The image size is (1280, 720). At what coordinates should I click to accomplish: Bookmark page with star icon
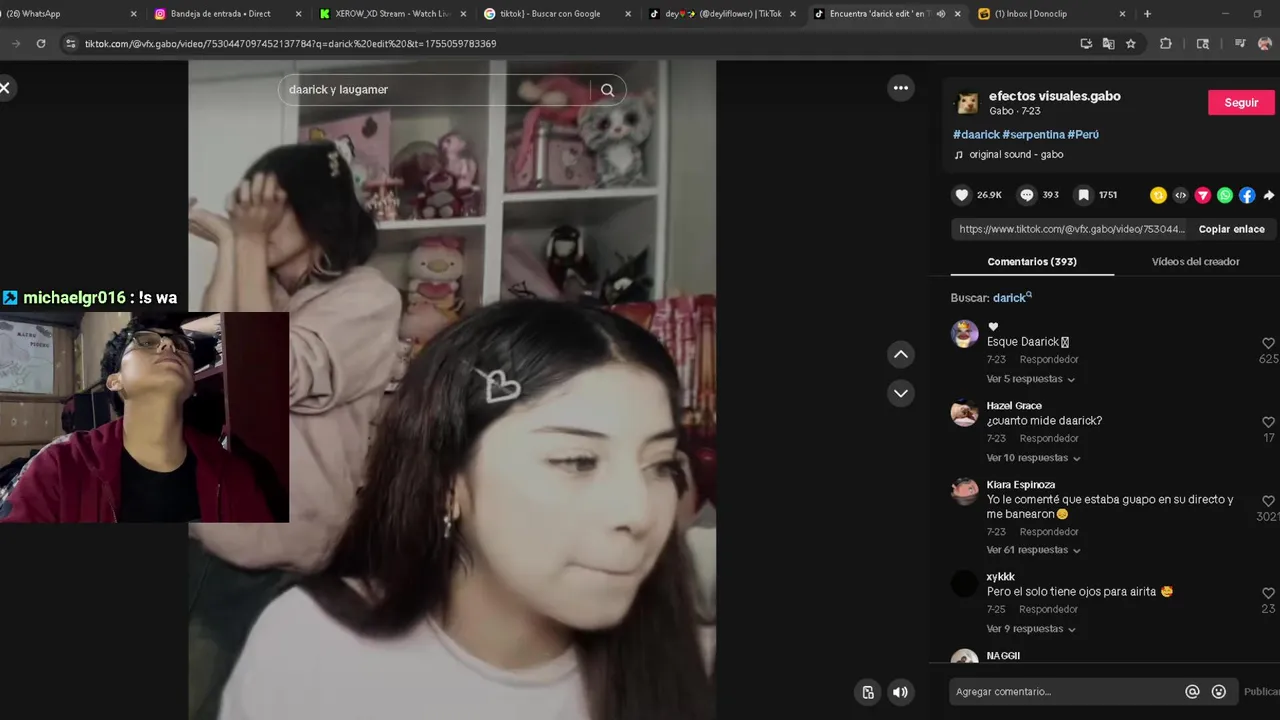(x=1131, y=44)
